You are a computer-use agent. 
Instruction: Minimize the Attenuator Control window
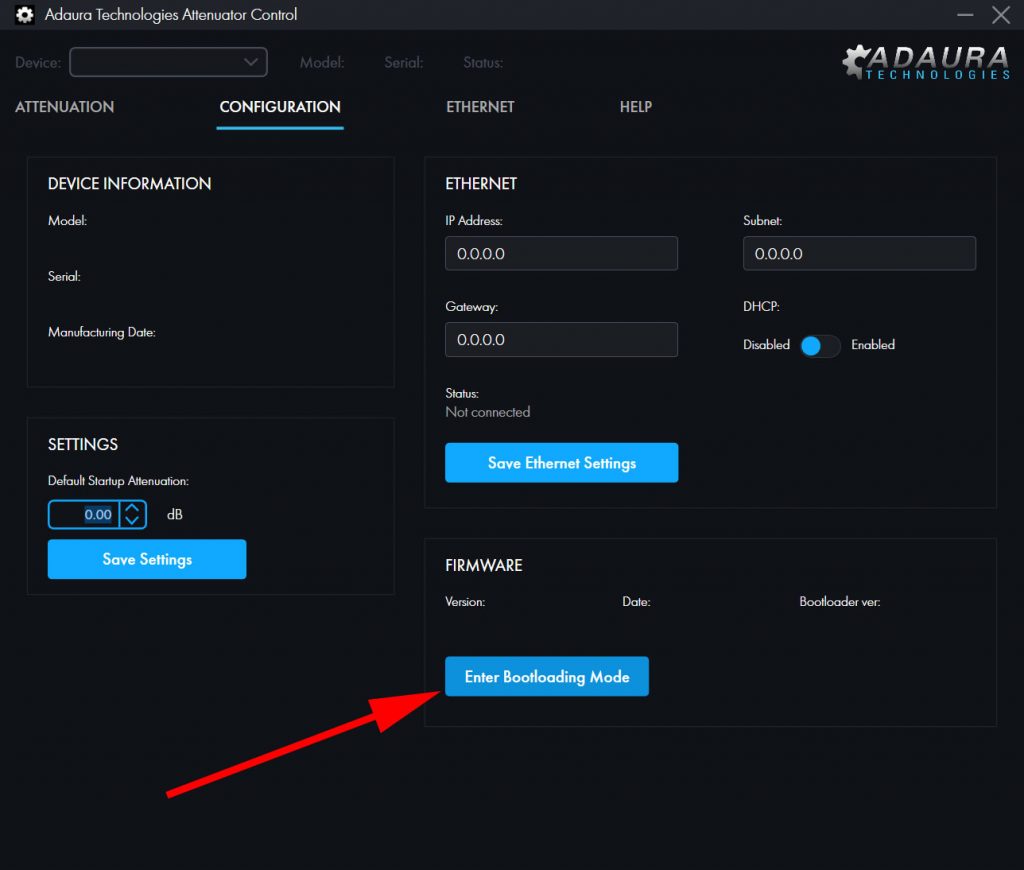click(965, 15)
